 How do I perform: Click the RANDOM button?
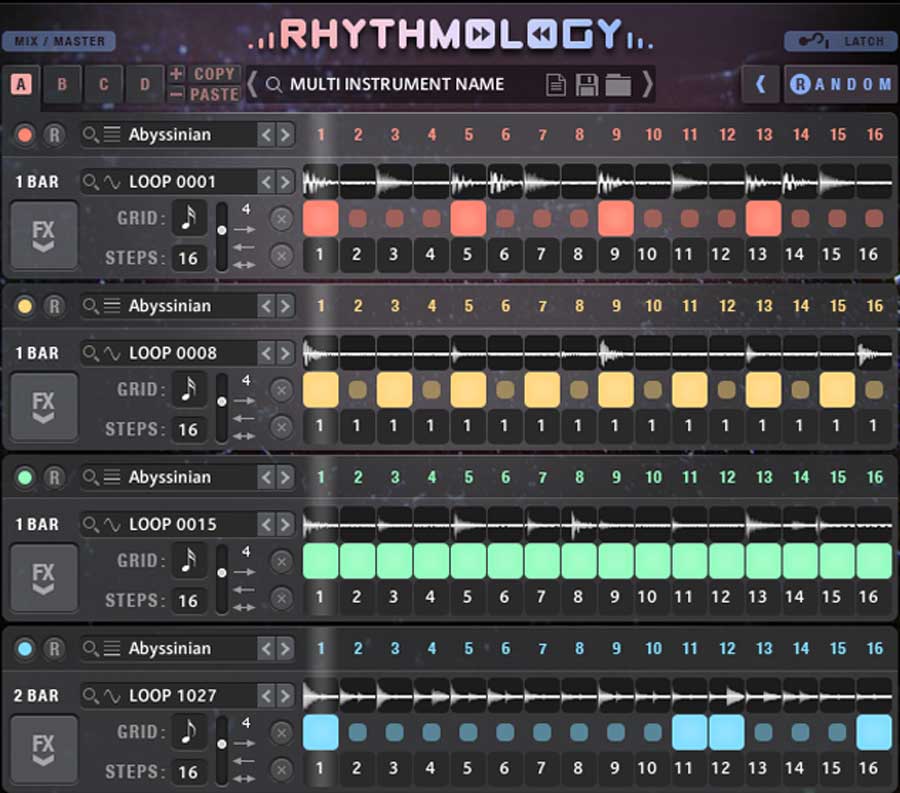(840, 84)
